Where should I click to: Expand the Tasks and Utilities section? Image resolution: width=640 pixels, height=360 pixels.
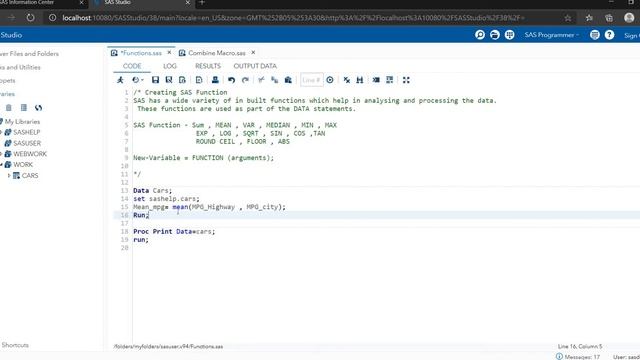(x=20, y=67)
